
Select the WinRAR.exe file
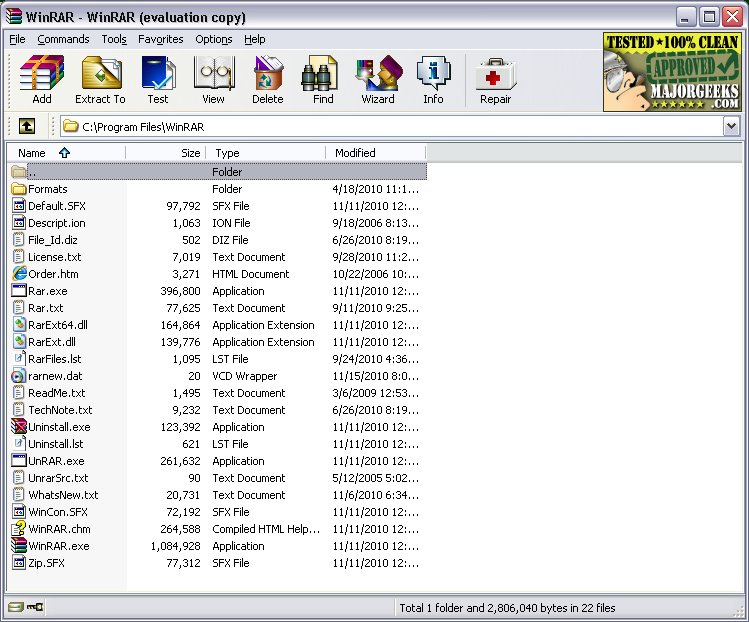pos(58,546)
